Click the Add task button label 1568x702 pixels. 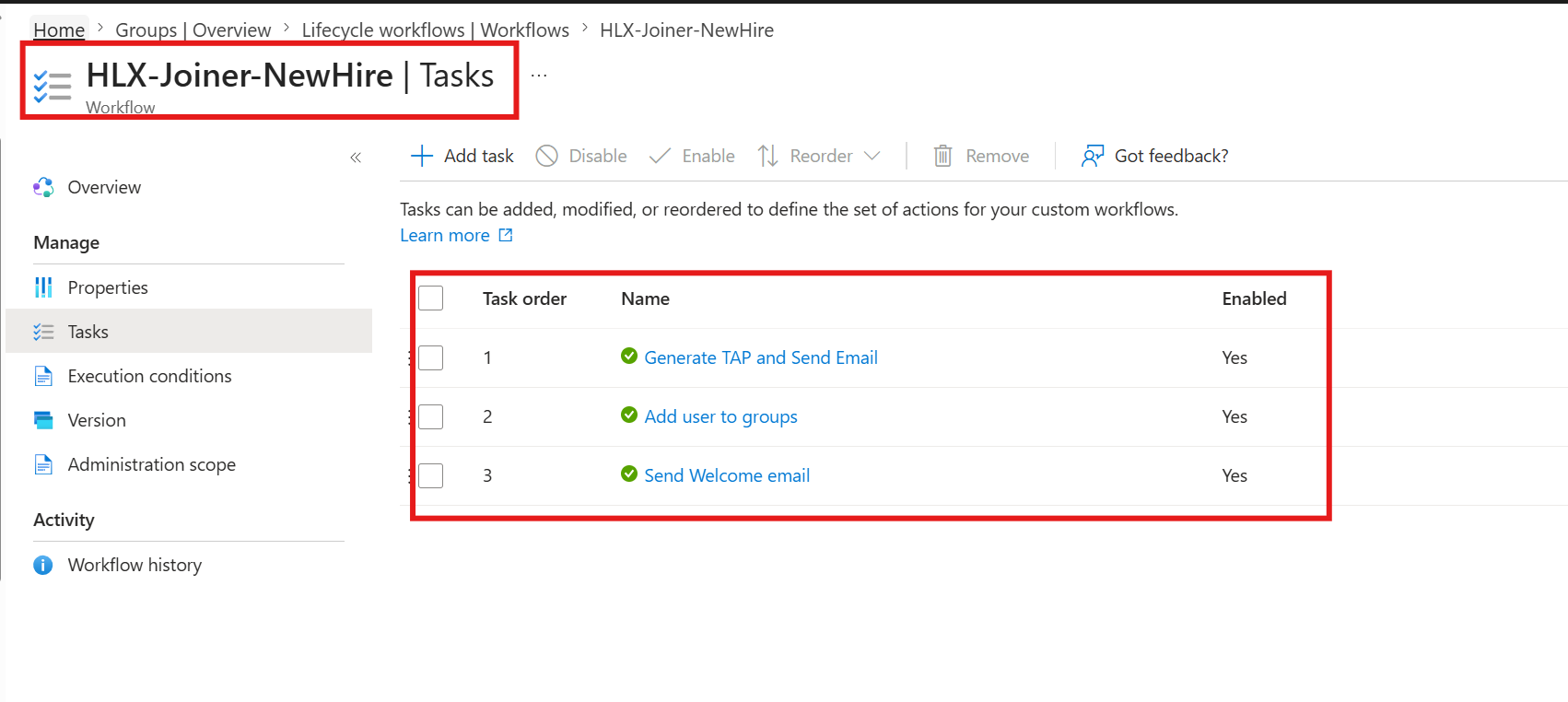pyautogui.click(x=479, y=156)
